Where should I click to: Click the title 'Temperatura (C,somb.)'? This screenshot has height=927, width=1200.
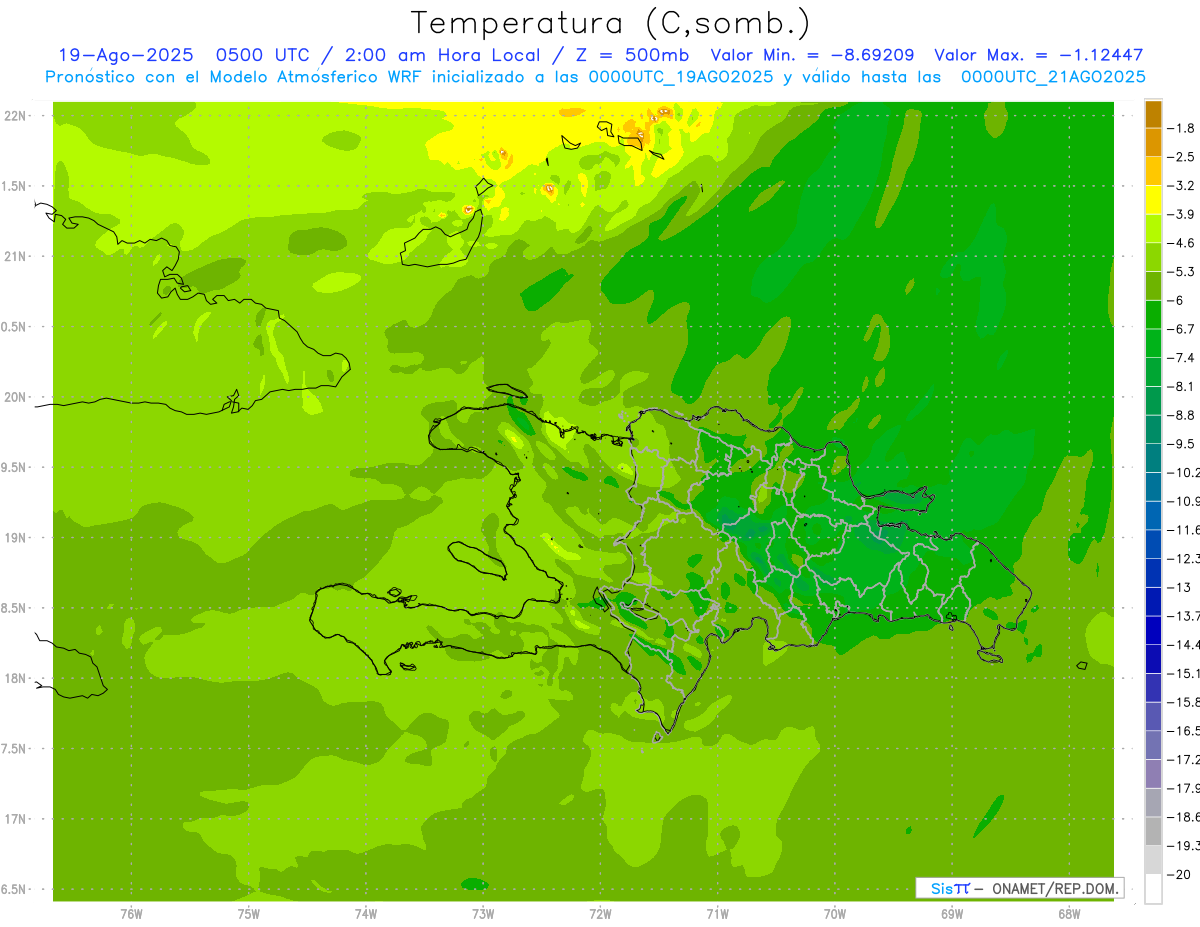(x=611, y=23)
